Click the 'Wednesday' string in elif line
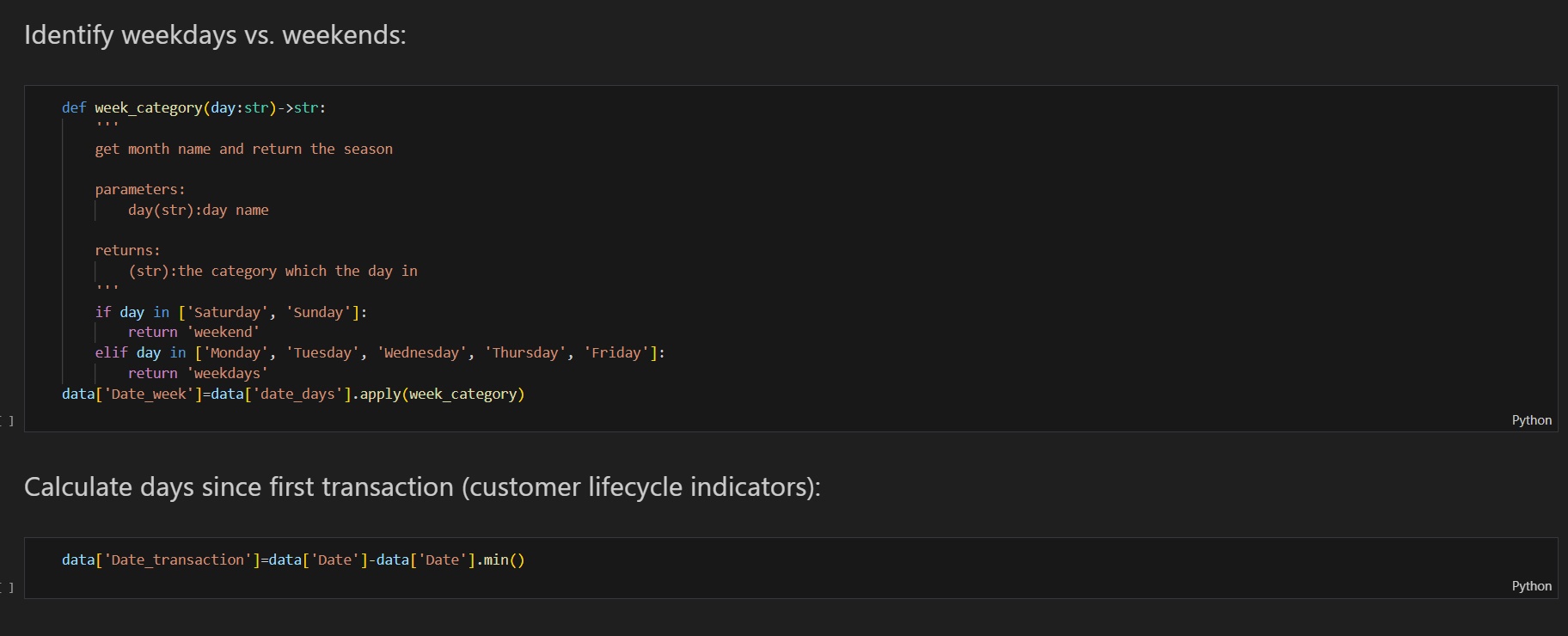The height and width of the screenshot is (636, 1568). tap(421, 353)
